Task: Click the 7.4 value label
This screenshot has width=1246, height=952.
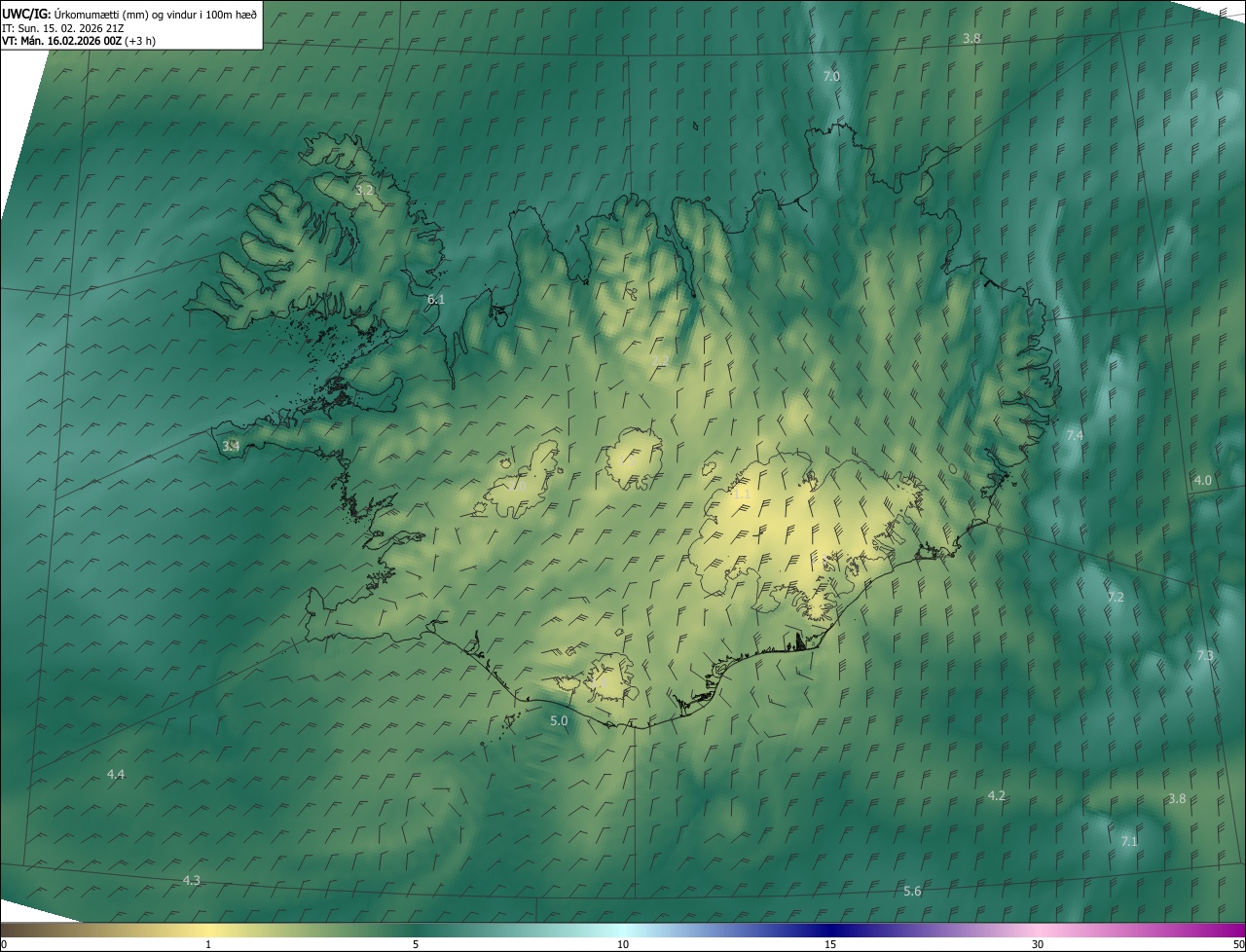Action: pos(1075,435)
